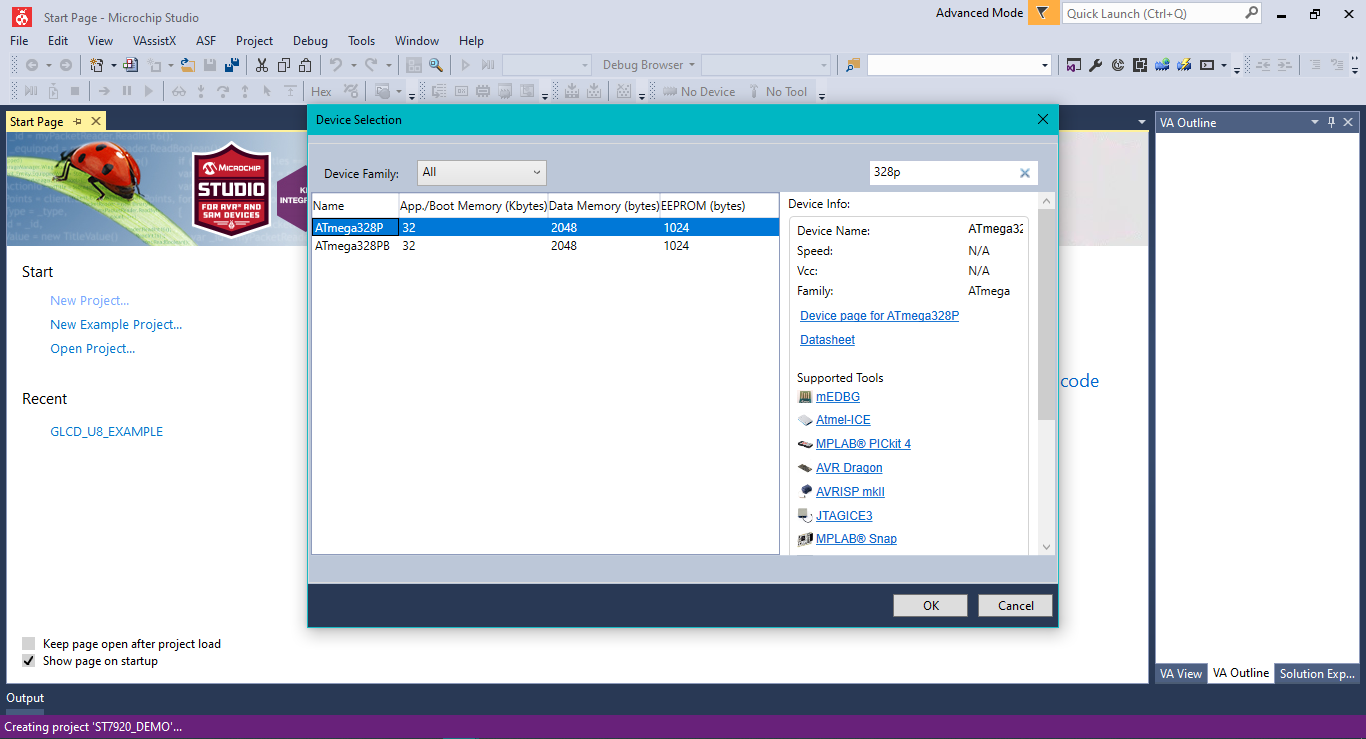The image size is (1366, 739).
Task: Open the toolbar search combo box arrow
Action: [1045, 65]
